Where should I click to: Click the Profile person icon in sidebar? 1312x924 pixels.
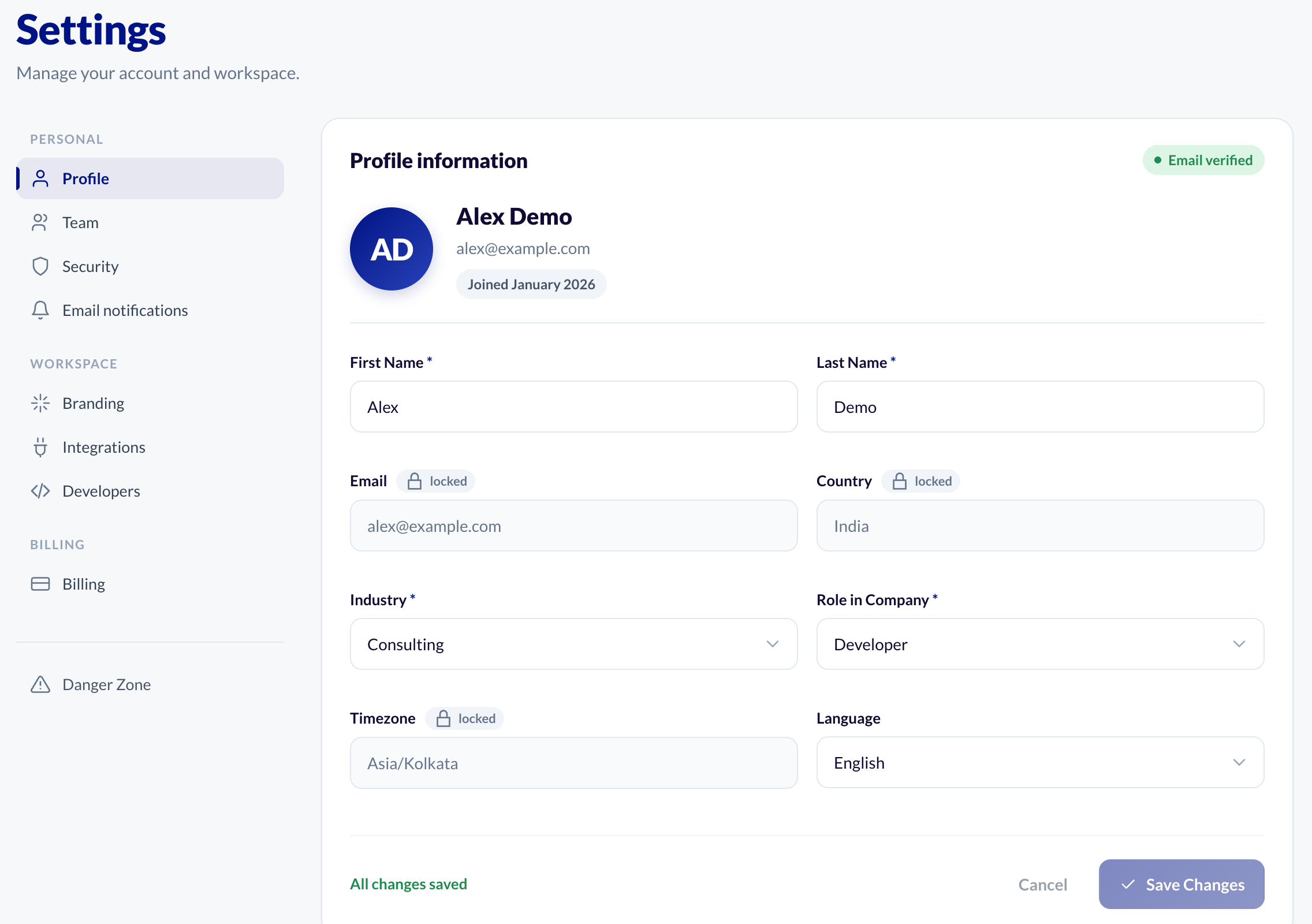click(40, 178)
